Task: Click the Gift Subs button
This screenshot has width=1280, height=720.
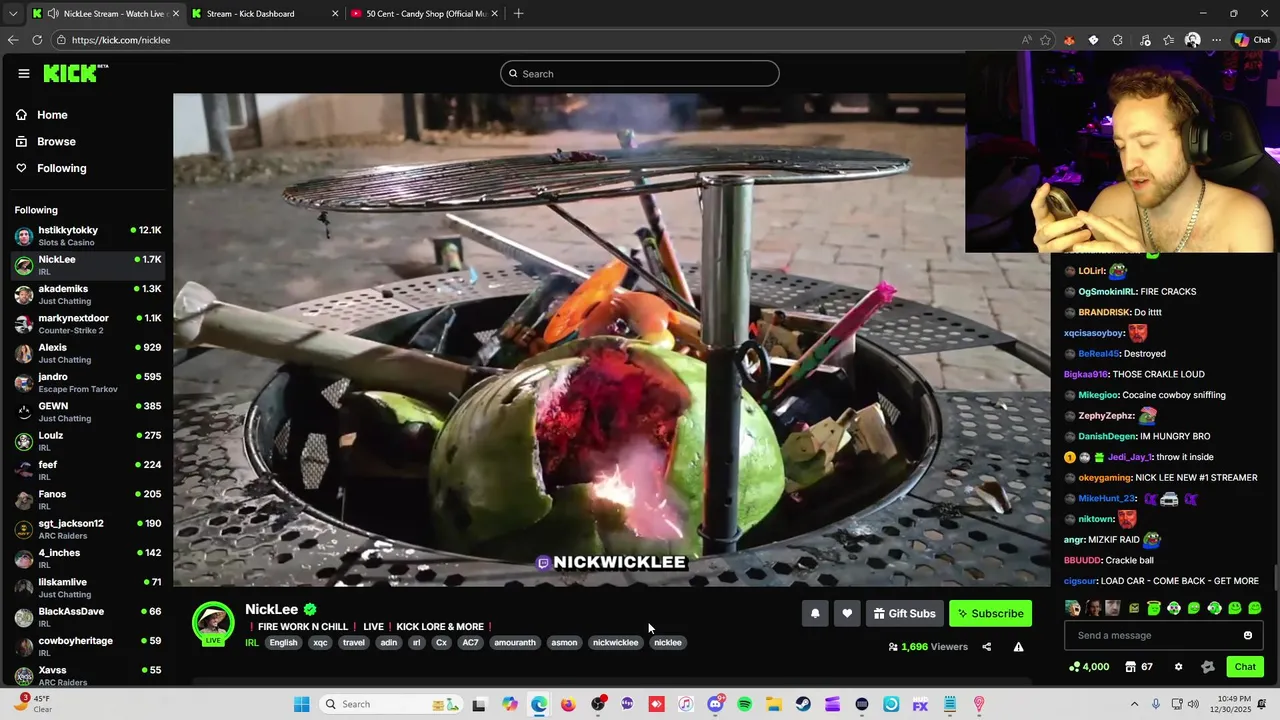Action: click(x=905, y=614)
